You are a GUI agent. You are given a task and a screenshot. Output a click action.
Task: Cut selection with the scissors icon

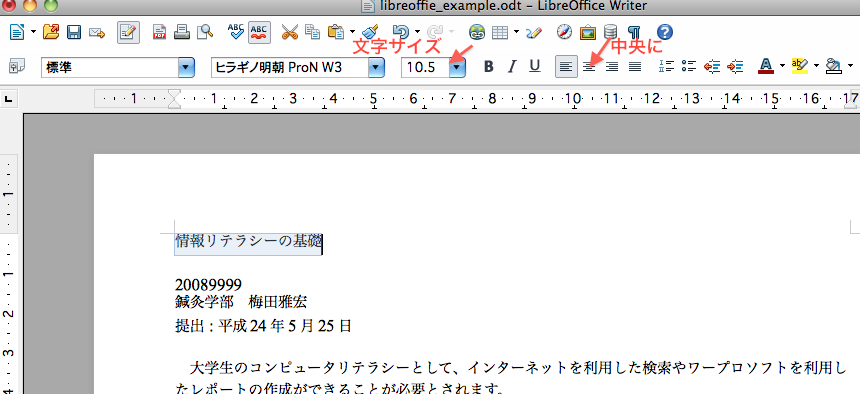click(x=290, y=32)
